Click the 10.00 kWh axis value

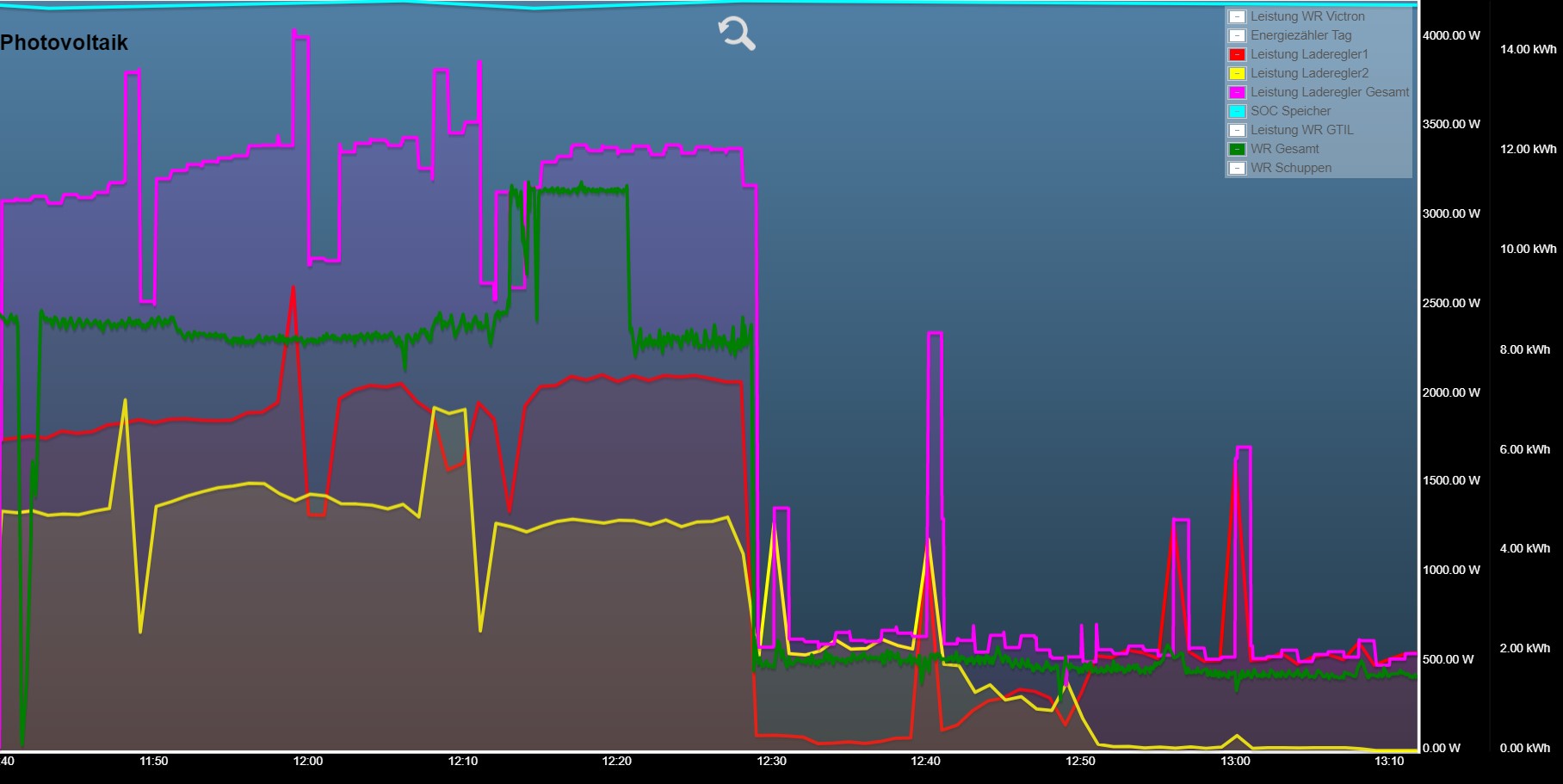(1529, 249)
